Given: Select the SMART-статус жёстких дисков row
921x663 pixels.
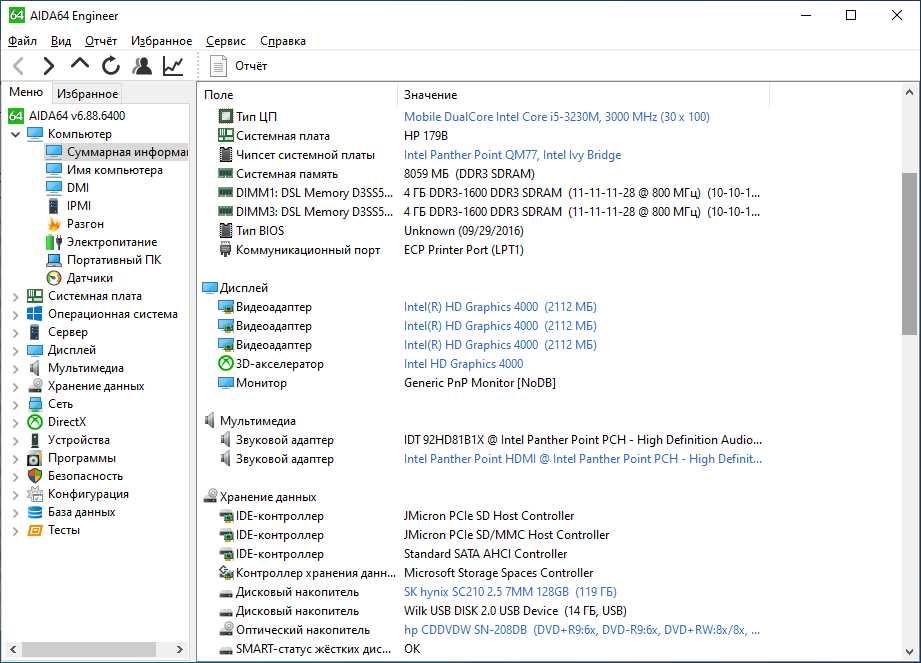Looking at the screenshot, I should (x=482, y=649).
